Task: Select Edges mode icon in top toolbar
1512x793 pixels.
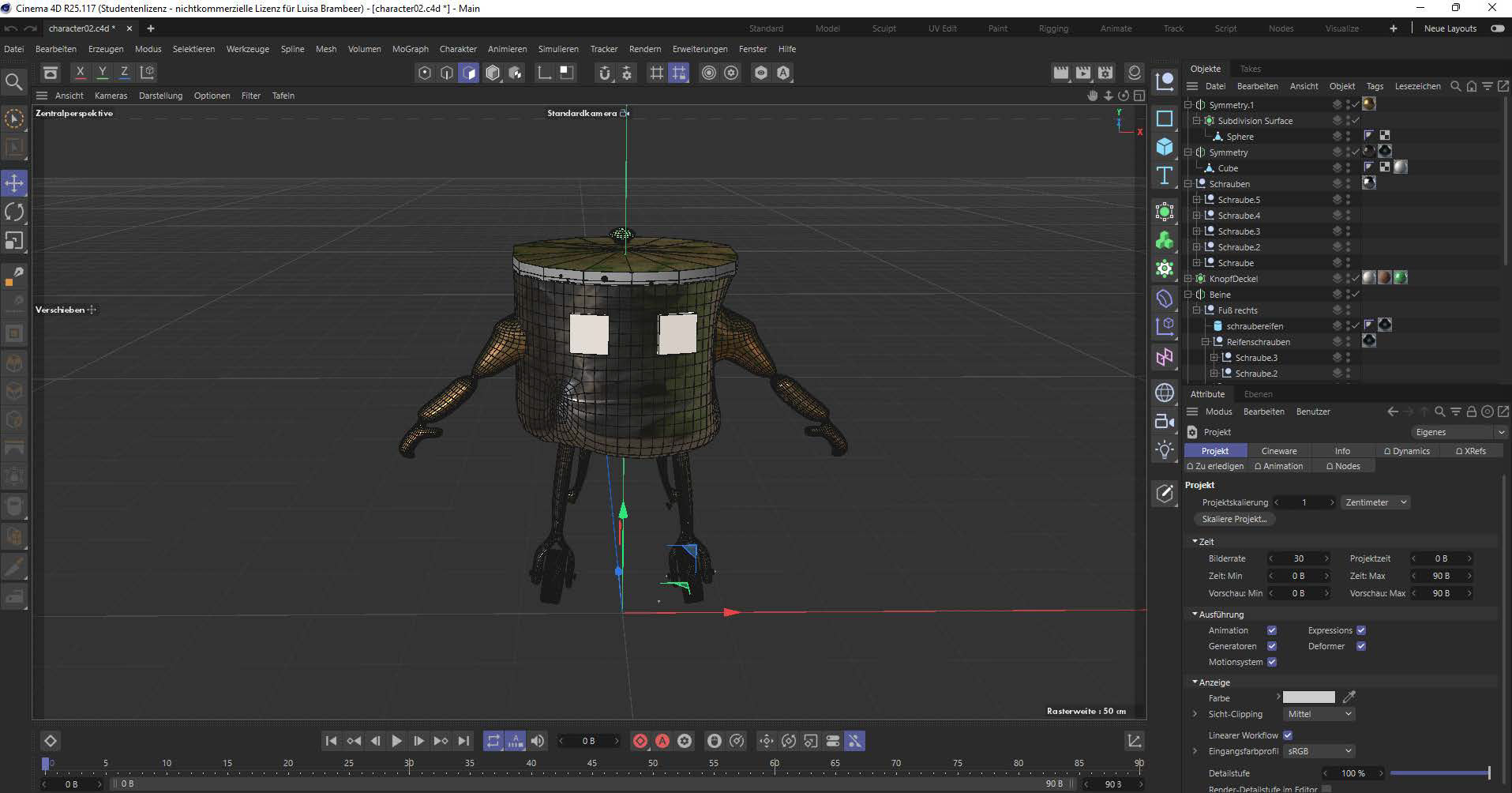Action: (447, 73)
